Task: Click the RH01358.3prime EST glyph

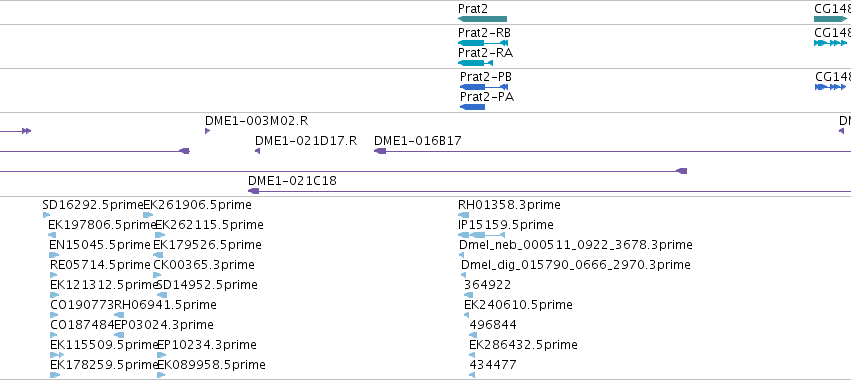Action: 463,215
